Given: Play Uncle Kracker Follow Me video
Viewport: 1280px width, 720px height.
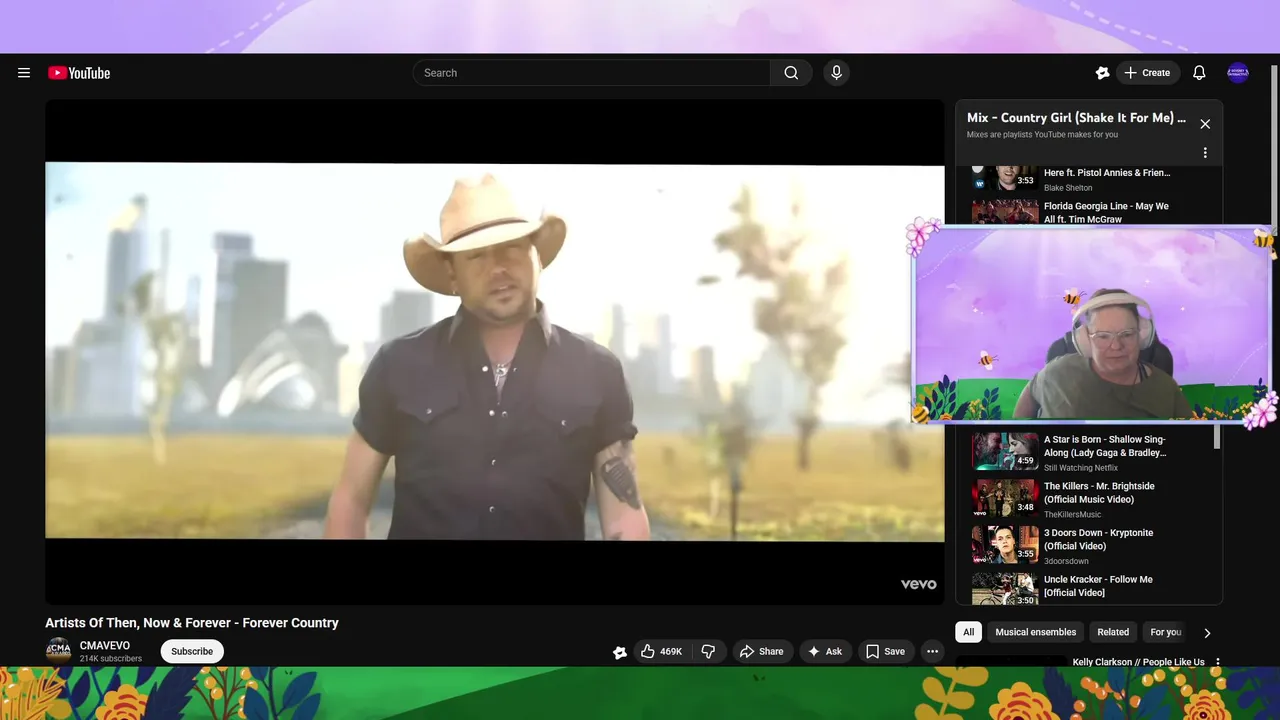Looking at the screenshot, I should pyautogui.click(x=1098, y=586).
